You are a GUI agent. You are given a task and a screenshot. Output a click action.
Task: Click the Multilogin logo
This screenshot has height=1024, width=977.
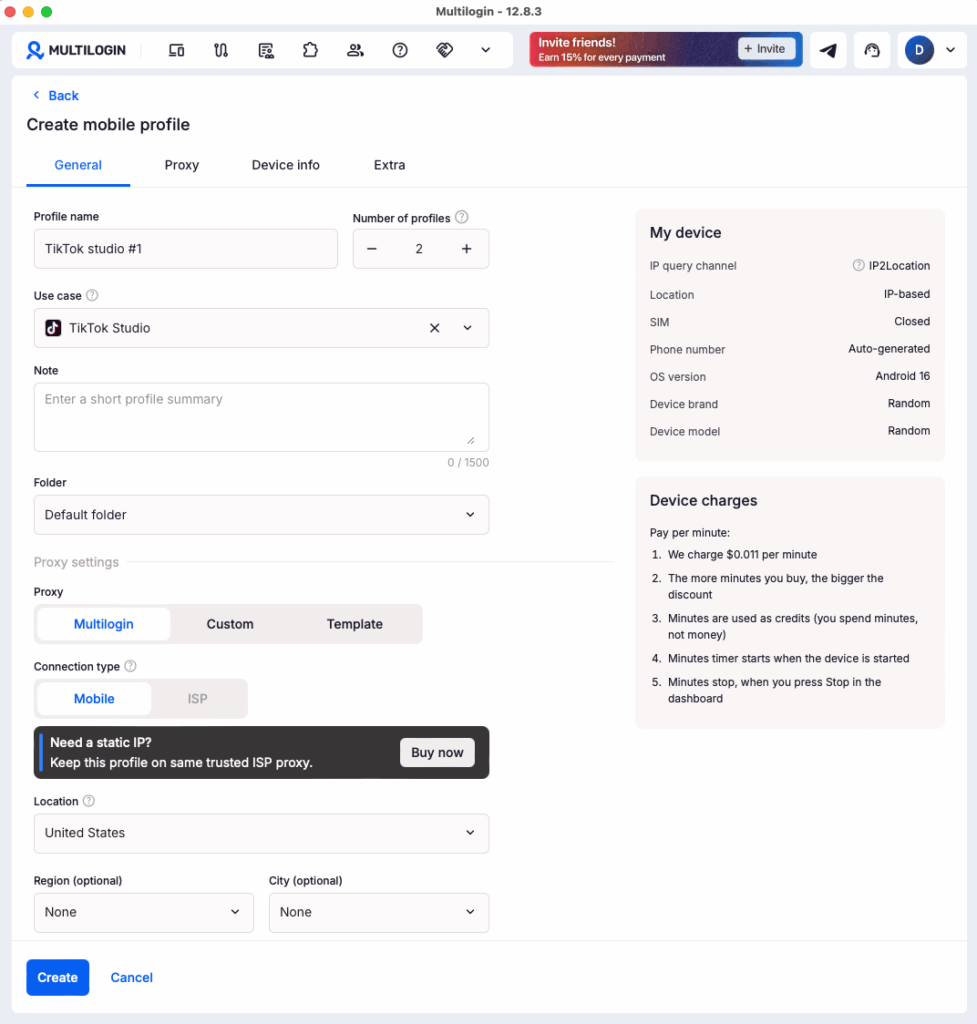coord(76,50)
